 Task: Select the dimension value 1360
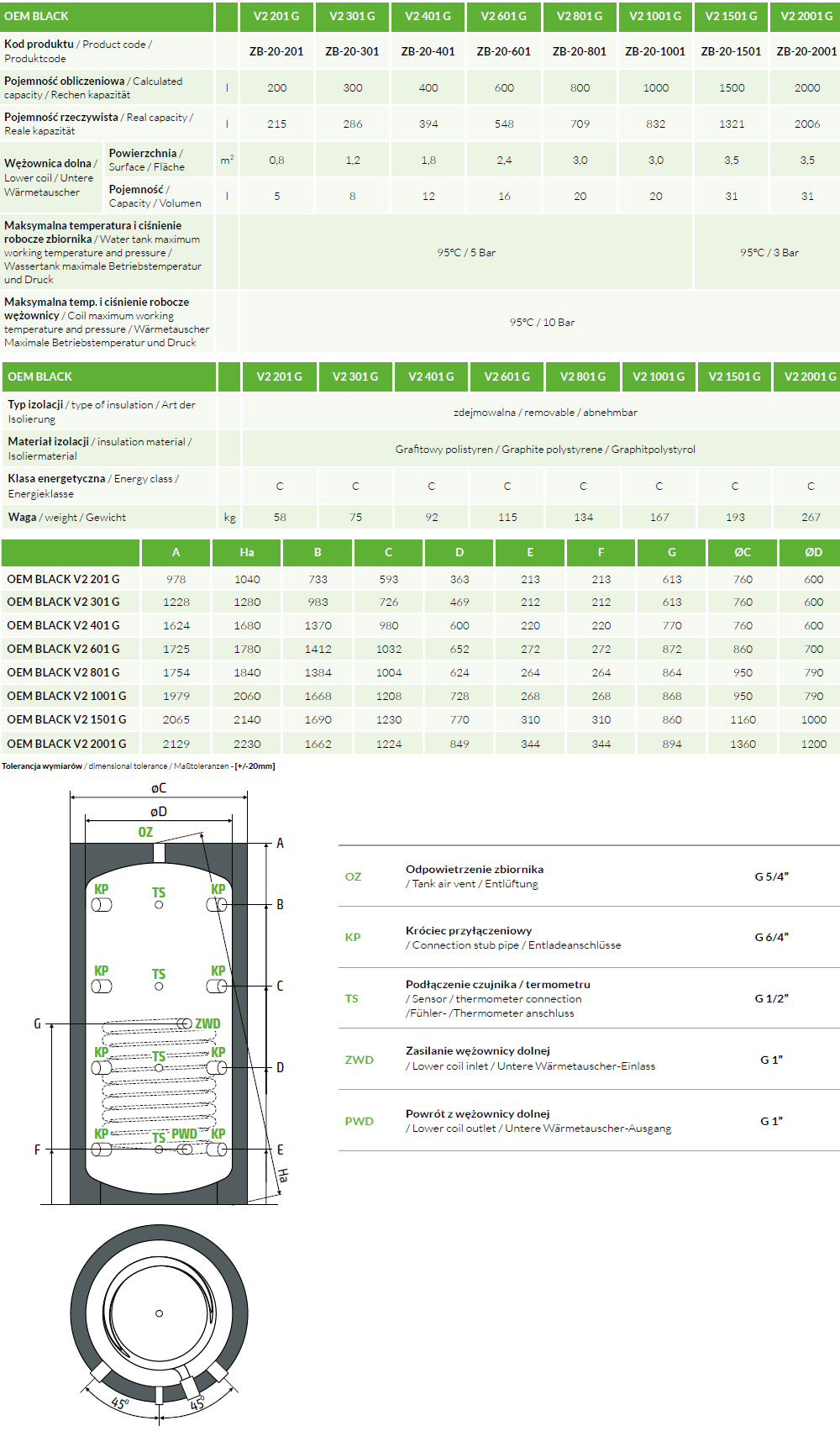[743, 744]
